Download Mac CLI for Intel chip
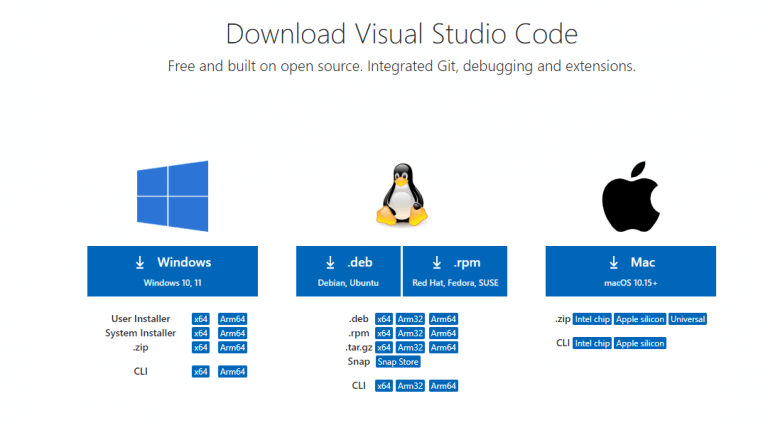Screen dimensions: 768x428 (x=592, y=343)
